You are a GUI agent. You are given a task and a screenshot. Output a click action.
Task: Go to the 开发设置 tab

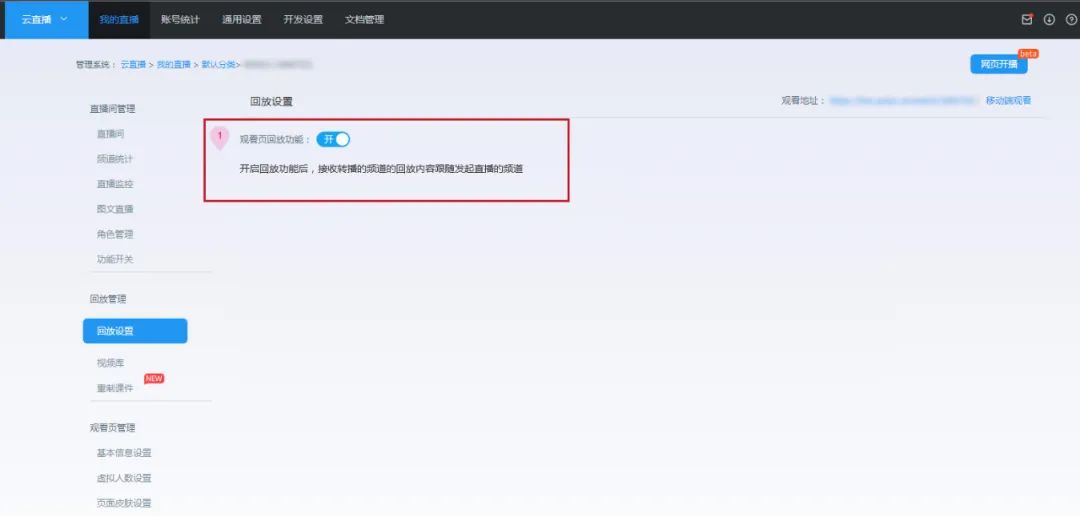[x=303, y=19]
